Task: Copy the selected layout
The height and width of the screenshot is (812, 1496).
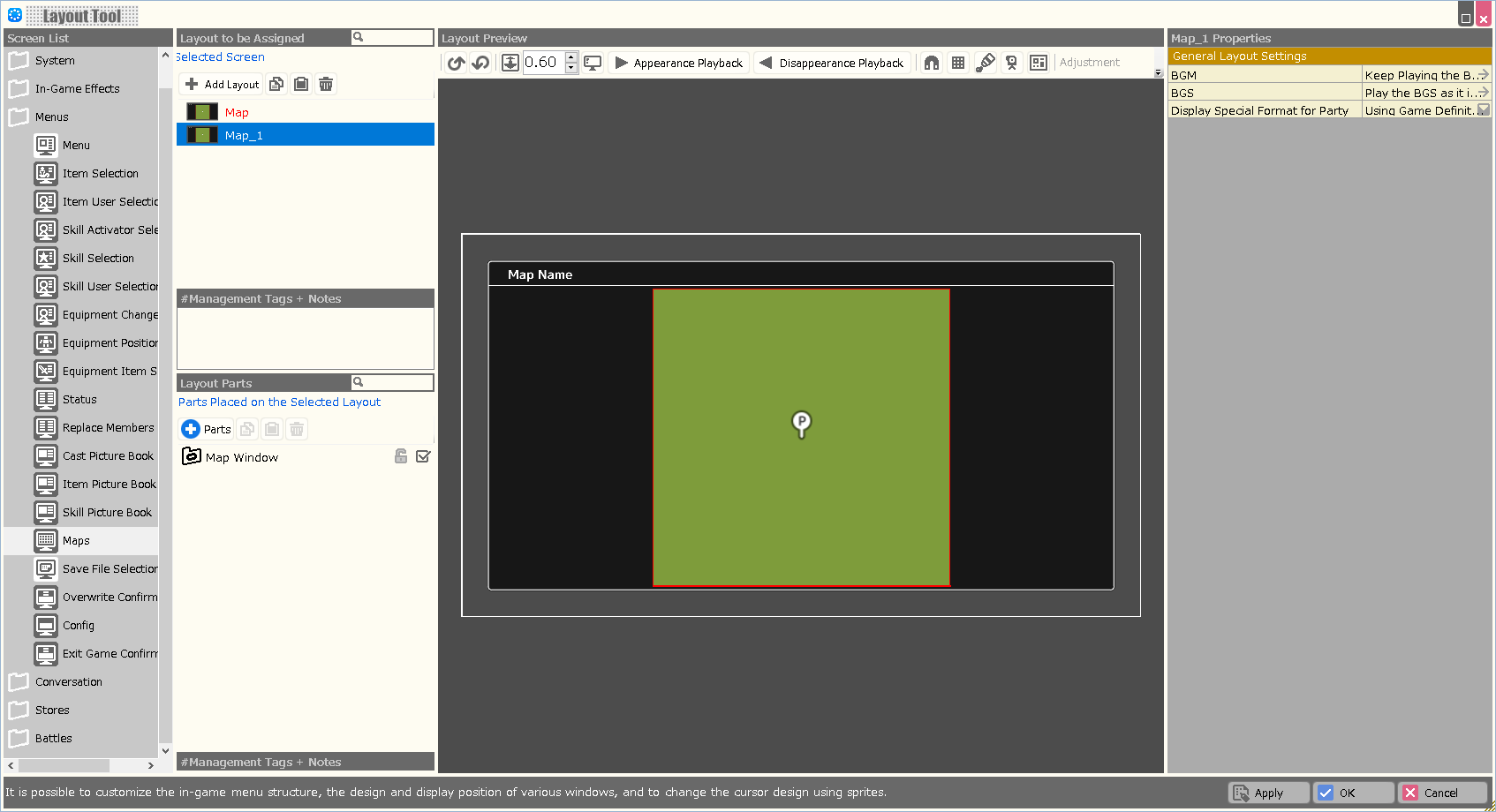Action: pos(276,84)
